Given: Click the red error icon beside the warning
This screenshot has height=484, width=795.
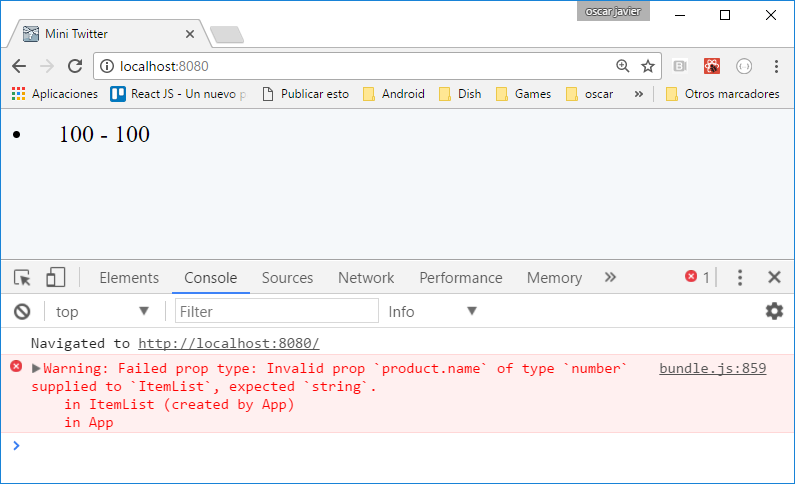Looking at the screenshot, I should pyautogui.click(x=16, y=366).
